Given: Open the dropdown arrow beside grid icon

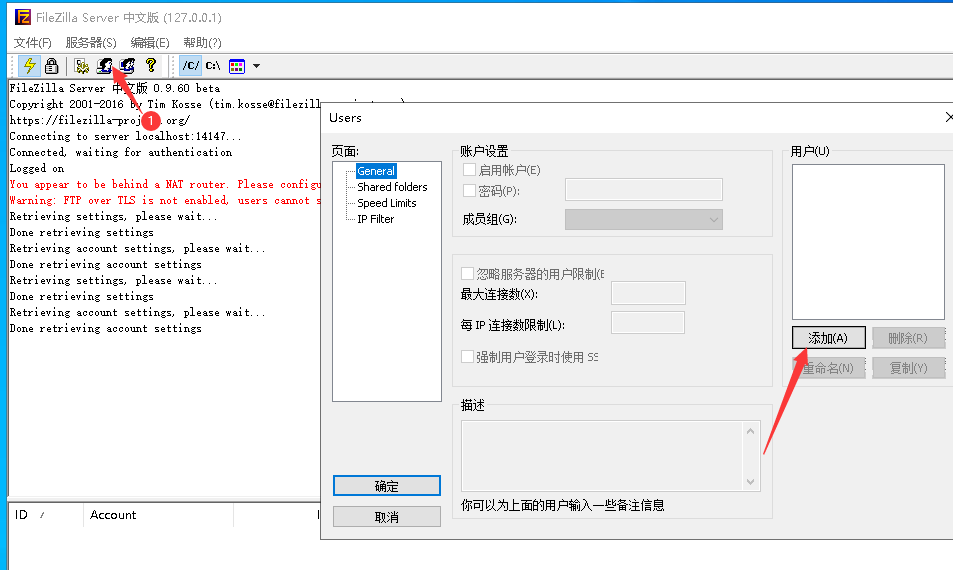Looking at the screenshot, I should pos(256,66).
